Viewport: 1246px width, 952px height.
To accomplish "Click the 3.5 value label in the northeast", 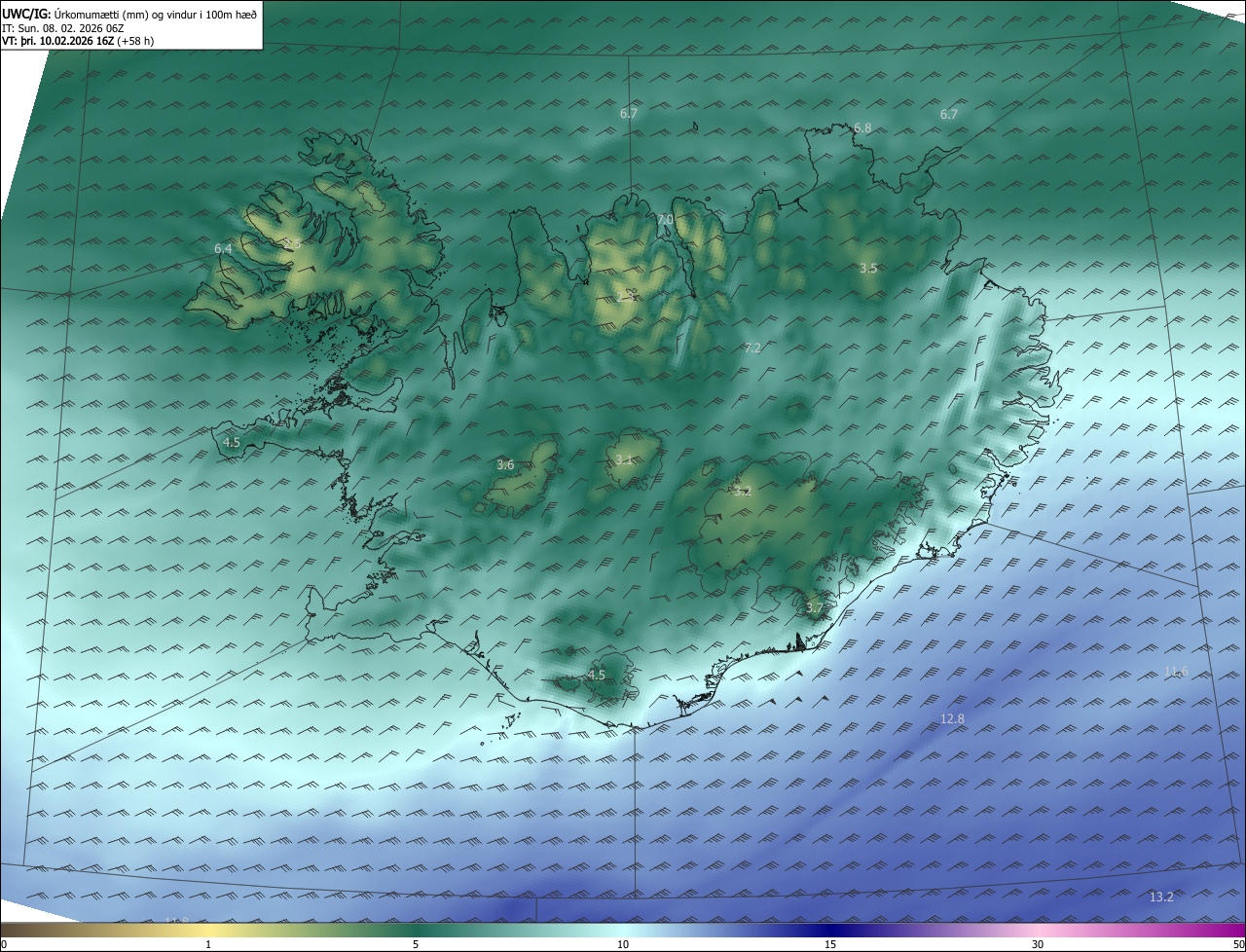I will pyautogui.click(x=868, y=268).
